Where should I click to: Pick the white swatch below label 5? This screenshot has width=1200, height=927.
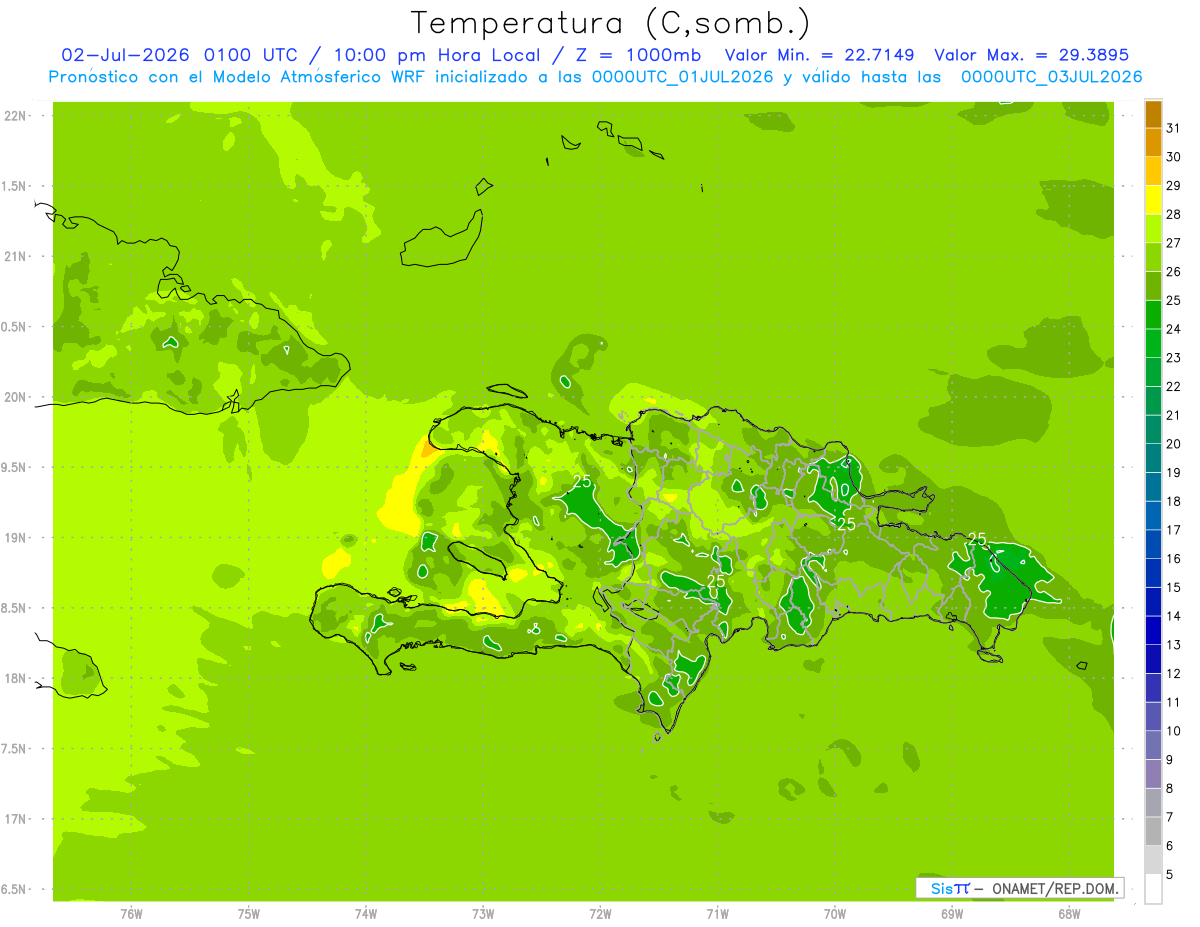pyautogui.click(x=1153, y=889)
